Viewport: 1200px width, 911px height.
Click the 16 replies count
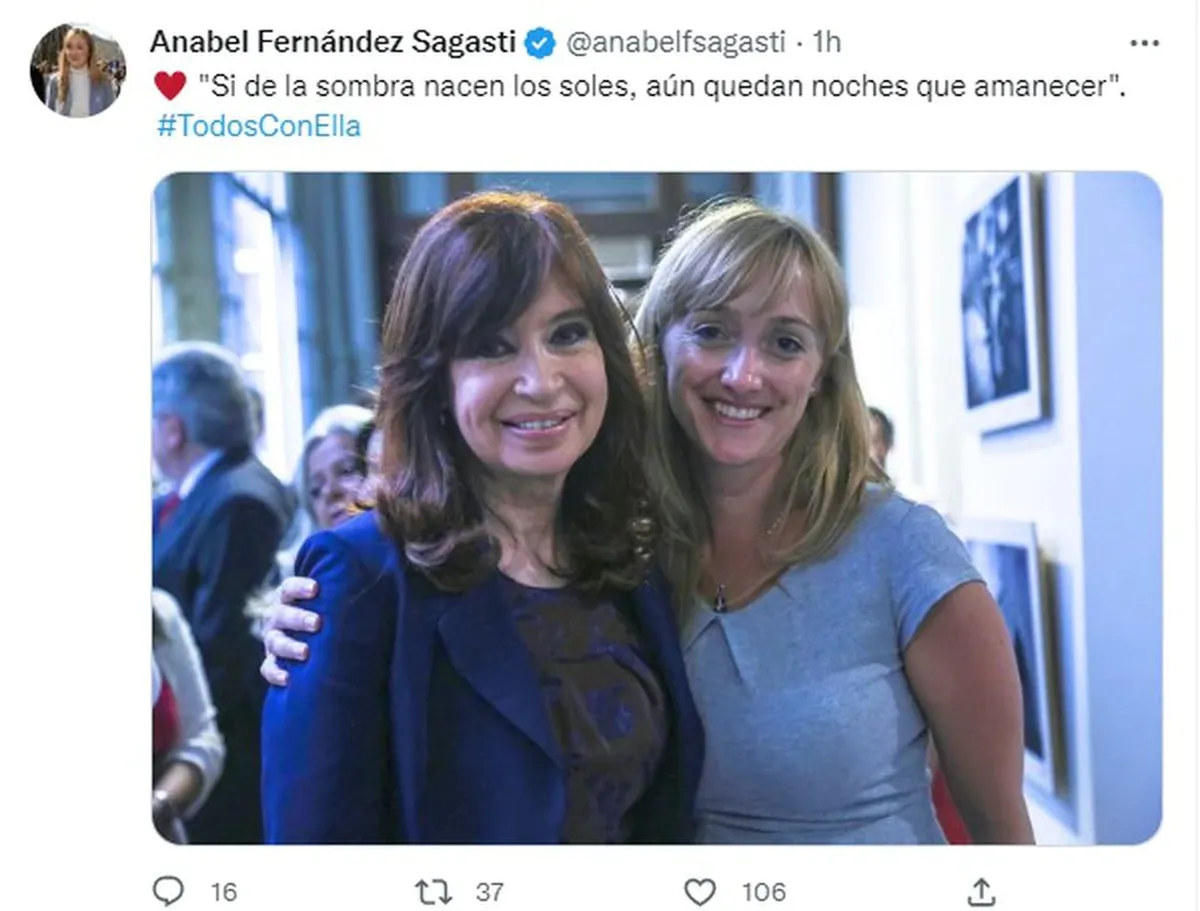[x=224, y=891]
